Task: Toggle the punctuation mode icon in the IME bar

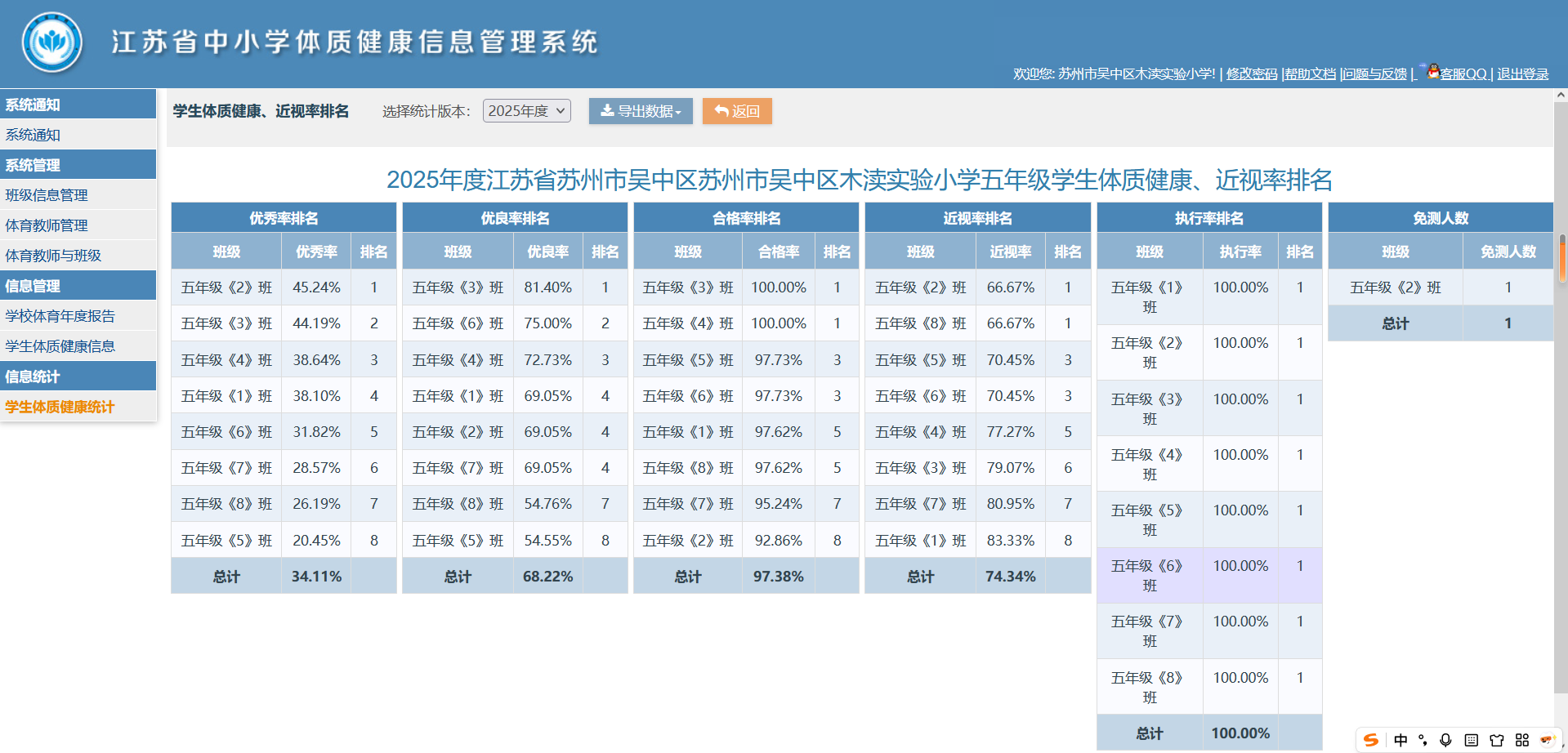Action: click(x=1423, y=740)
